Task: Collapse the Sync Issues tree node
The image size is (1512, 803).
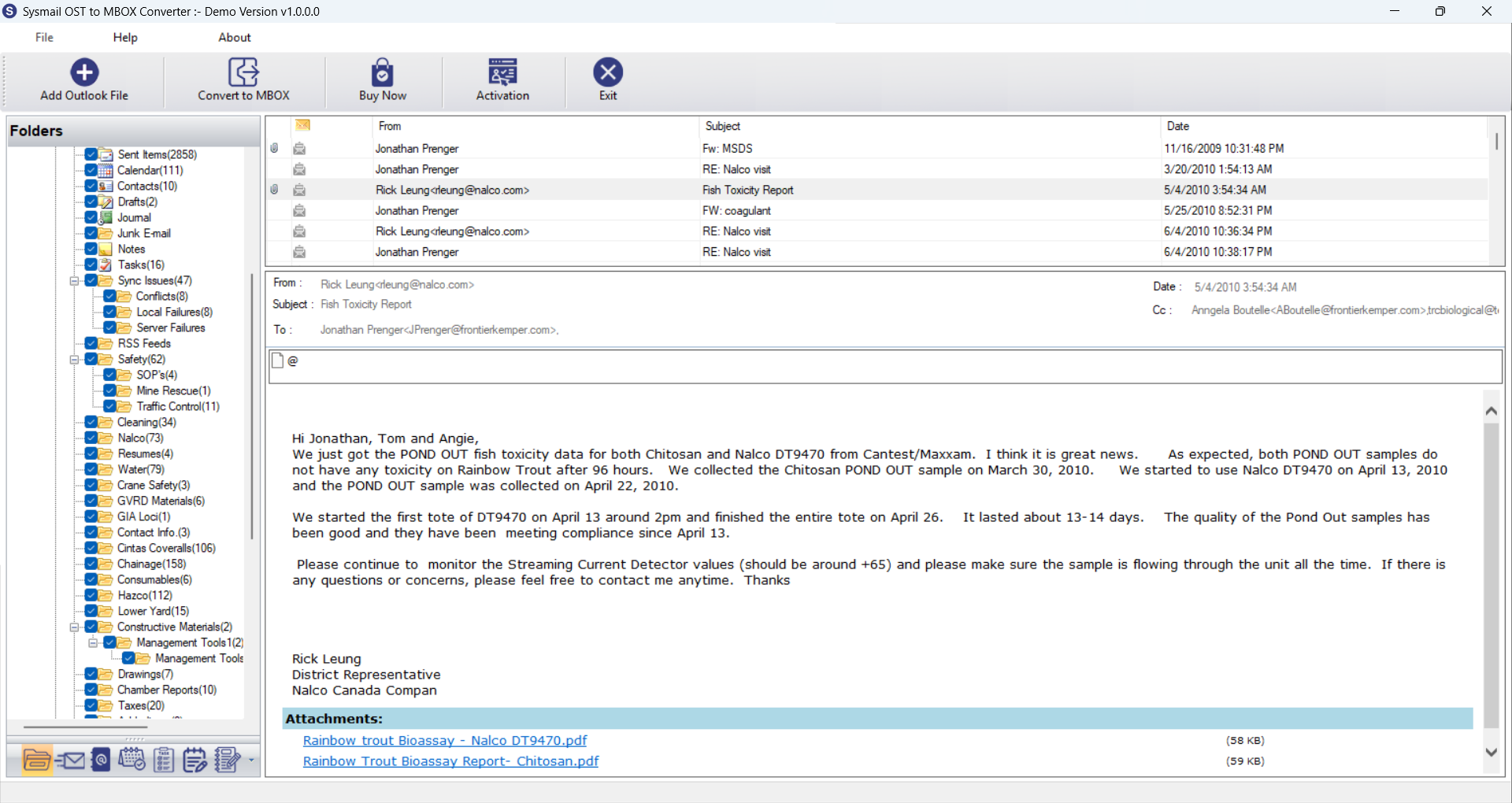Action: 74,281
